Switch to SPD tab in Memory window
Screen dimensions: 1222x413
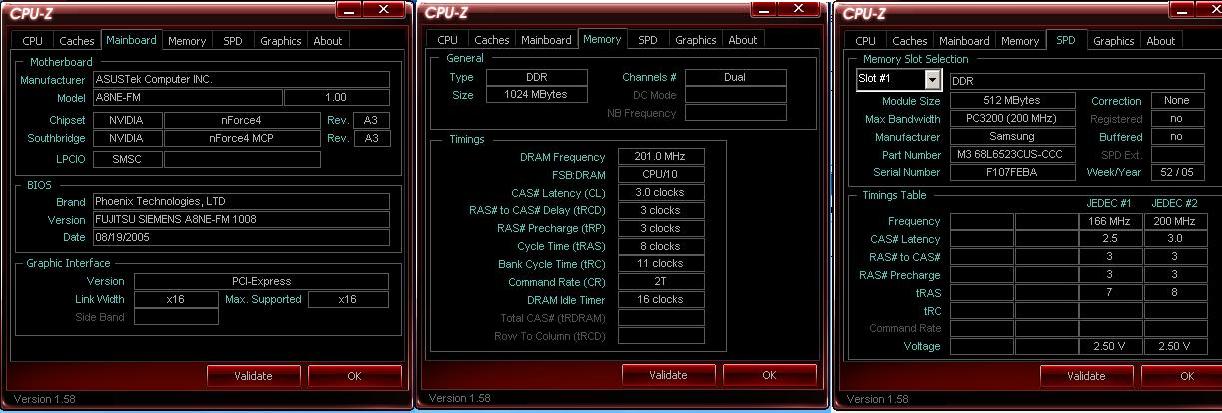tap(648, 40)
